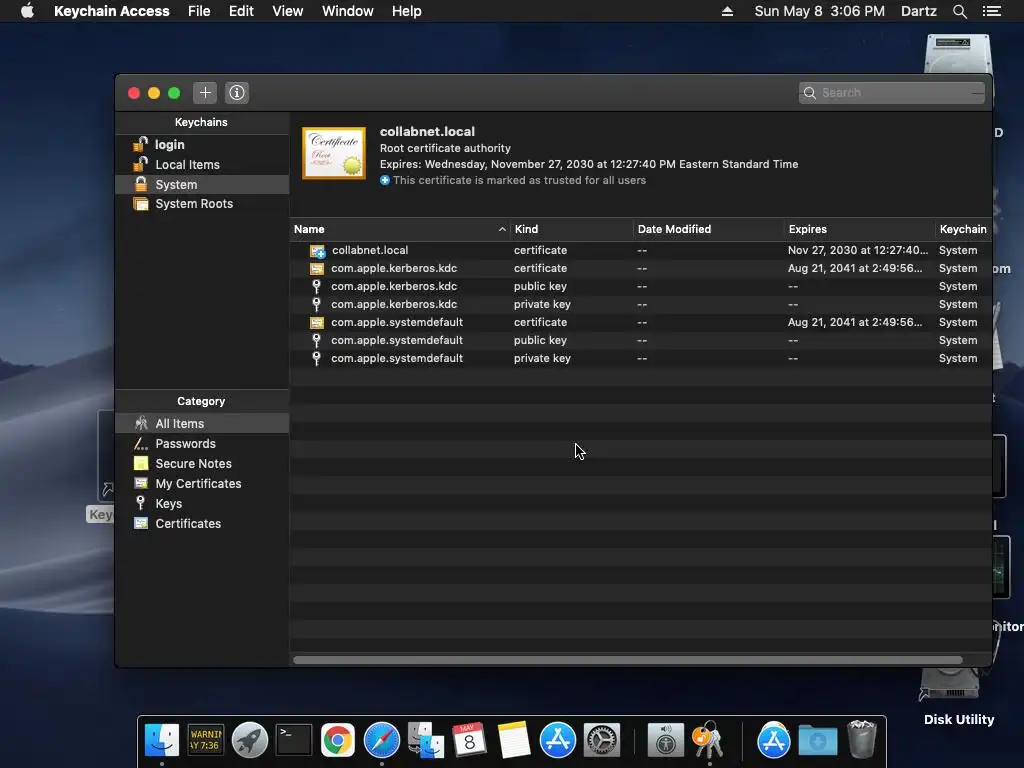Open Keychain Access icon in the Dock

[709, 740]
